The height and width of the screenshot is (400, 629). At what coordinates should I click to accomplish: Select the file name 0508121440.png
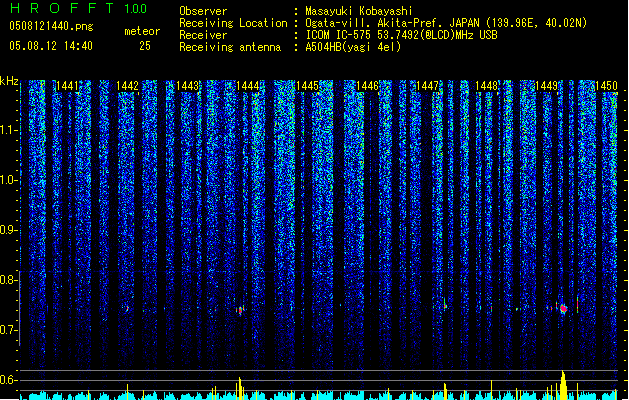51,26
